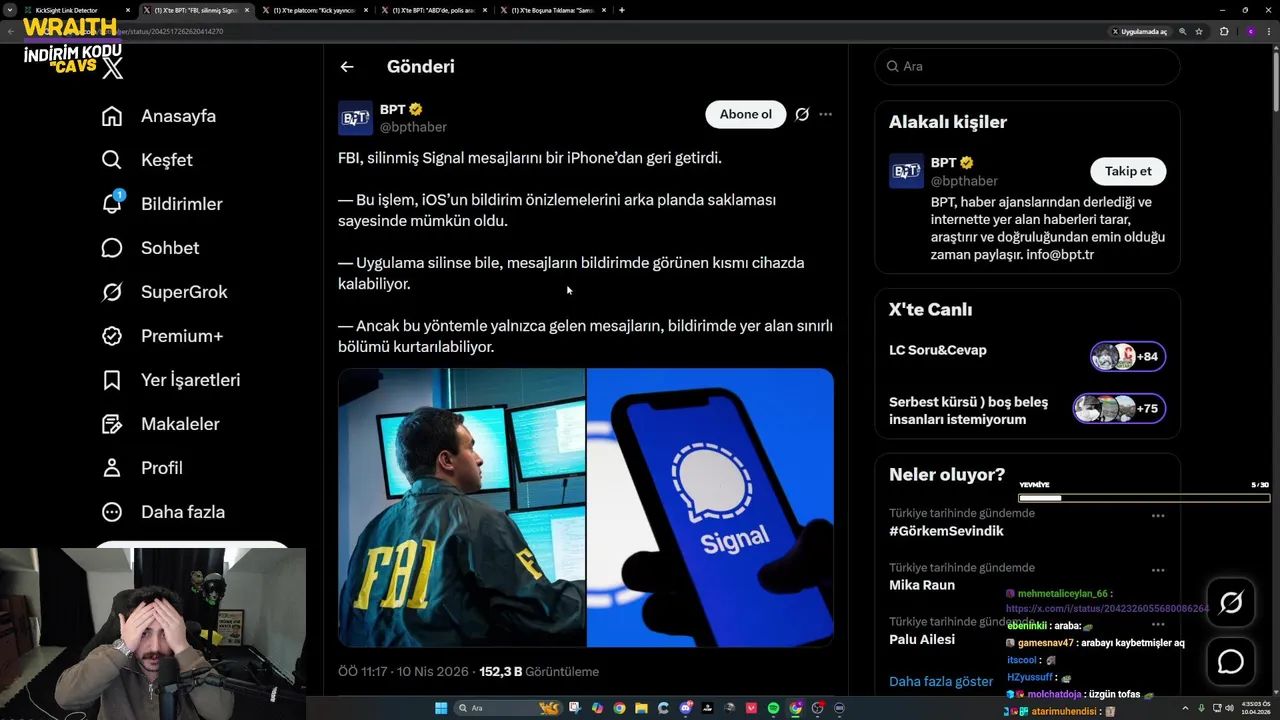Image resolution: width=1280 pixels, height=720 pixels.
Task: Open browser extensions puzzle icon
Action: (1224, 32)
